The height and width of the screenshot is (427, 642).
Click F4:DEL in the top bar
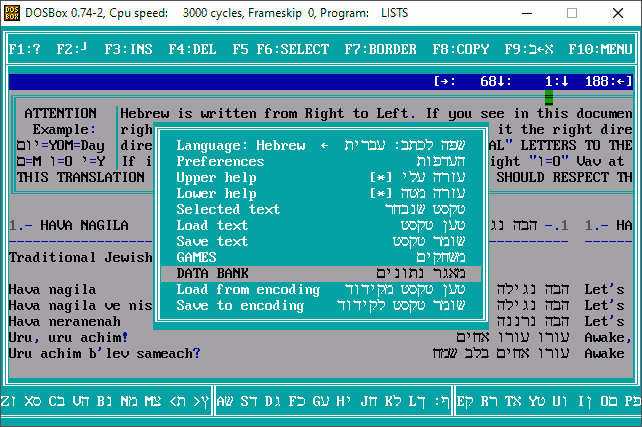[x=192, y=50]
